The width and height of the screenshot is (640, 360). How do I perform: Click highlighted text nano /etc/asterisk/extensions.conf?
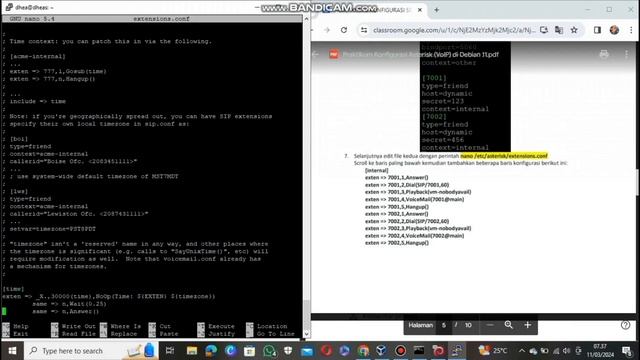(504, 156)
